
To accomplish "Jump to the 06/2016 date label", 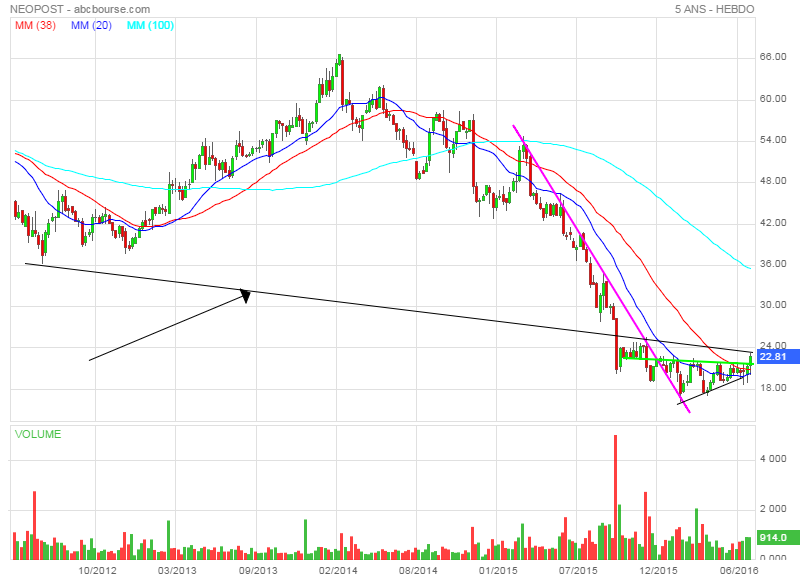I will click(x=738, y=570).
